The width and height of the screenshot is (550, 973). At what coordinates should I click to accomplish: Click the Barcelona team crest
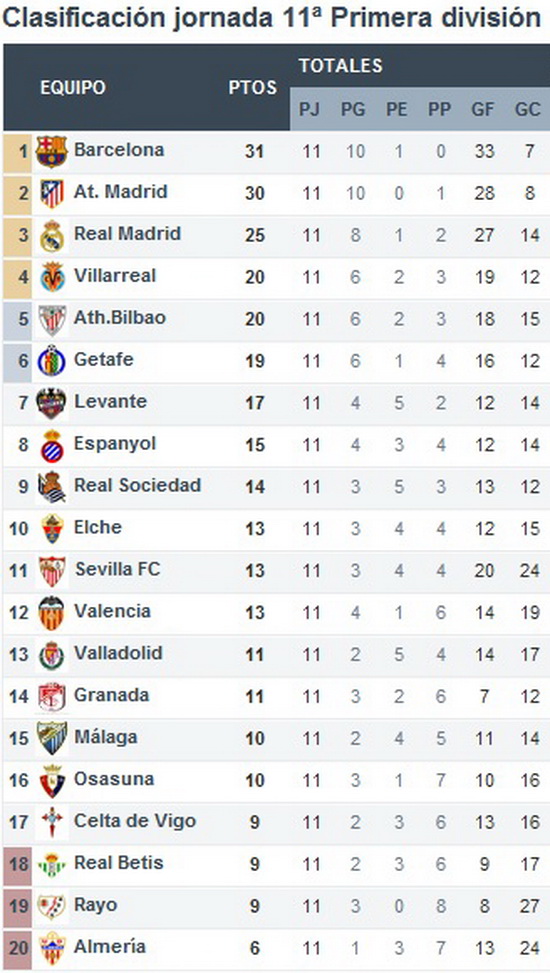(52, 151)
